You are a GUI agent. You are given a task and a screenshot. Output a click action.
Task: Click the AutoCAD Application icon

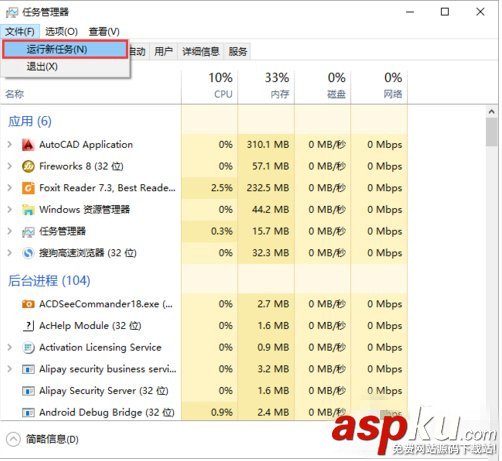coord(28,145)
